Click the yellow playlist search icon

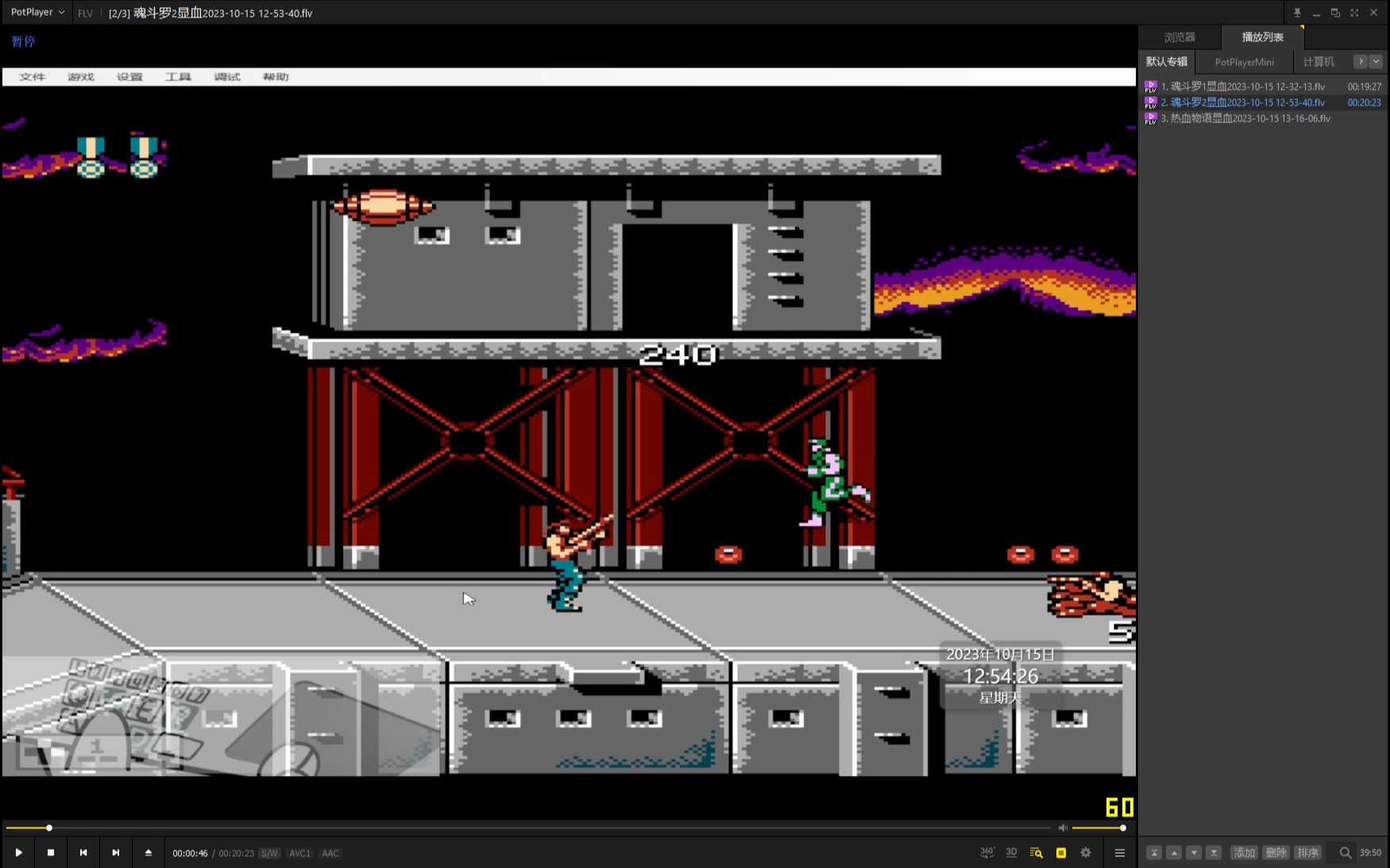point(1036,852)
